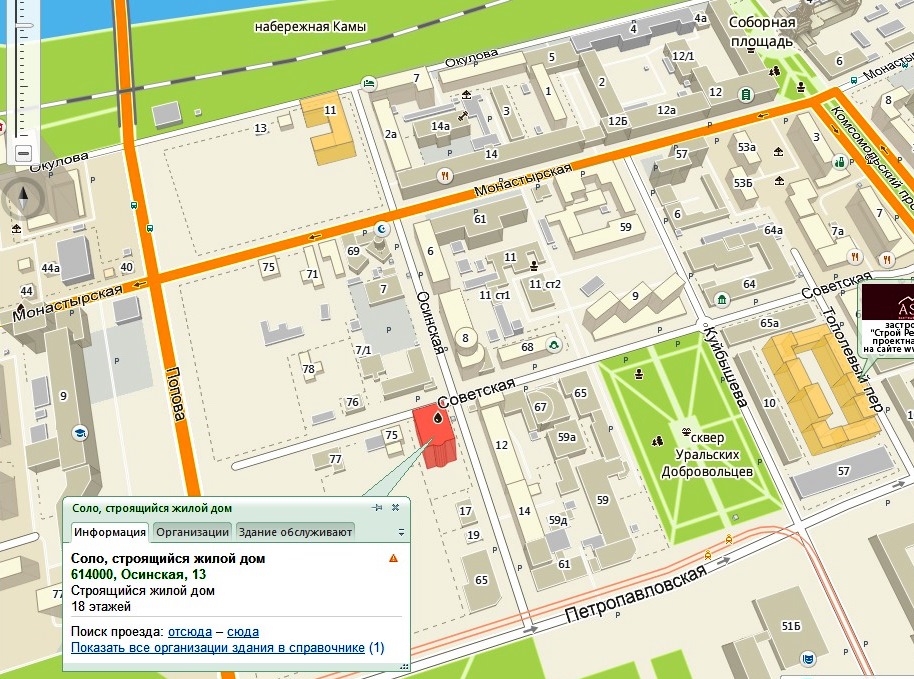914x679 pixels.
Task: Click the zoom out minus button
Action: [24, 153]
